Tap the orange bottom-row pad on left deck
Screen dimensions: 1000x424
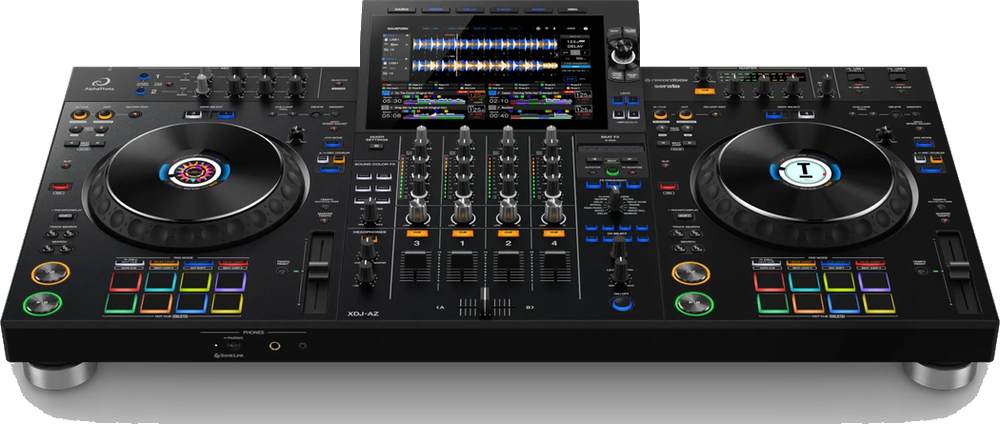(156, 303)
